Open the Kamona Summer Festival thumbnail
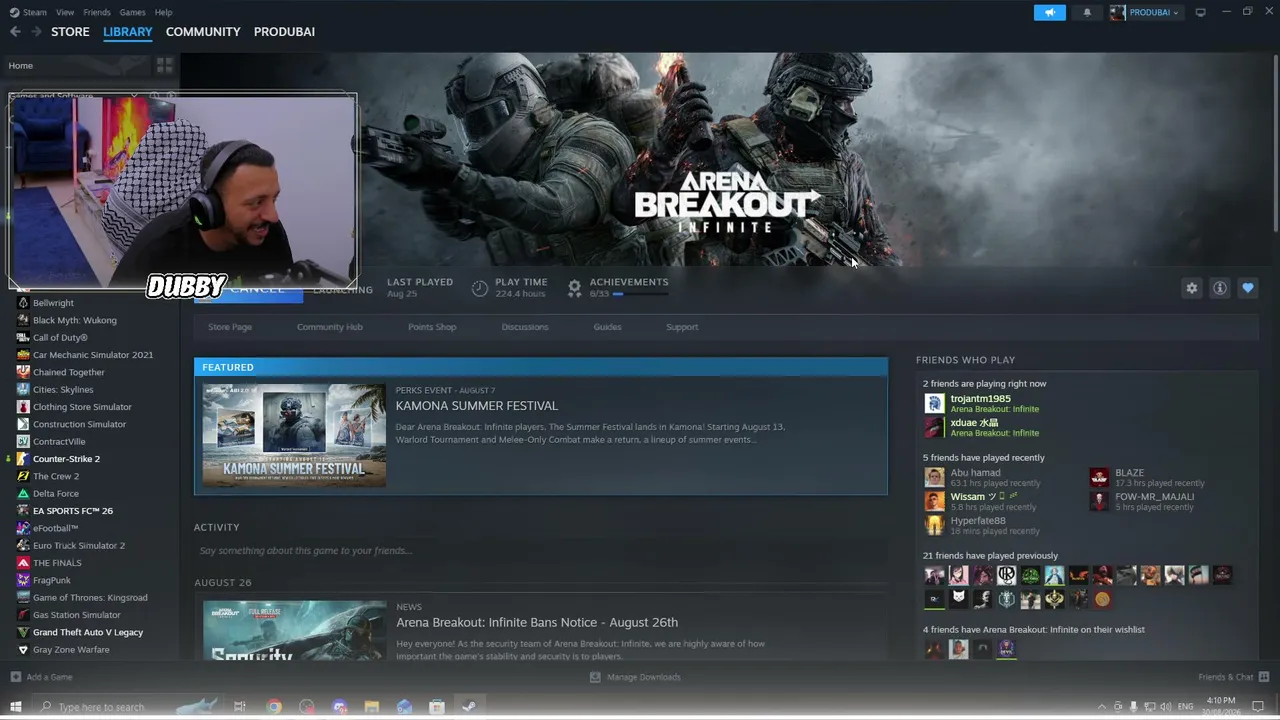Image resolution: width=1280 pixels, height=720 pixels. [x=294, y=436]
